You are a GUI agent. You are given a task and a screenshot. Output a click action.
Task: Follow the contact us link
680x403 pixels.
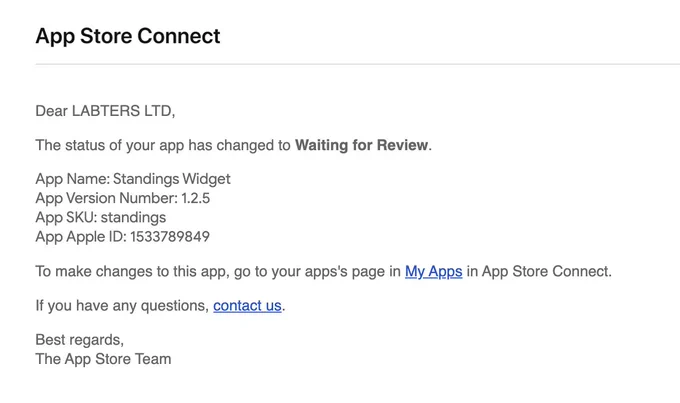point(247,306)
